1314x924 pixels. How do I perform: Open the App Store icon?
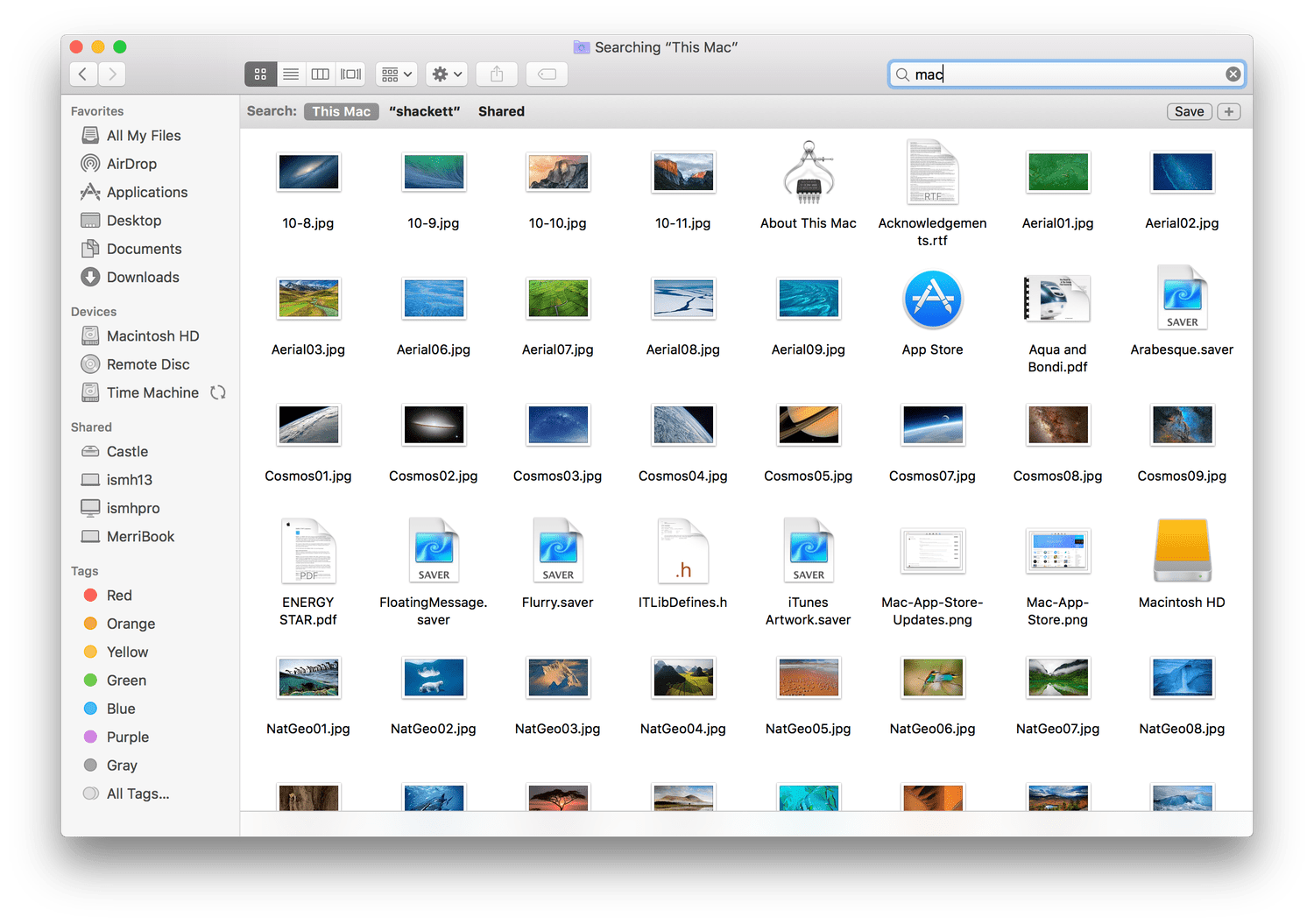click(932, 300)
